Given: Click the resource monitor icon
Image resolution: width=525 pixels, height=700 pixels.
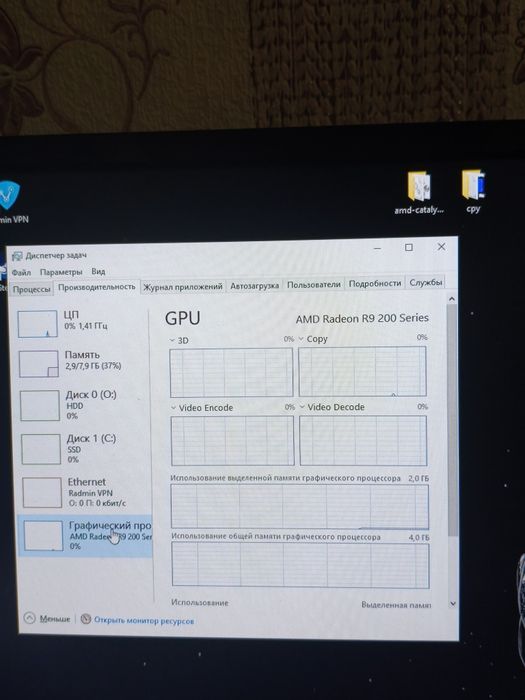Looking at the screenshot, I should coord(86,619).
